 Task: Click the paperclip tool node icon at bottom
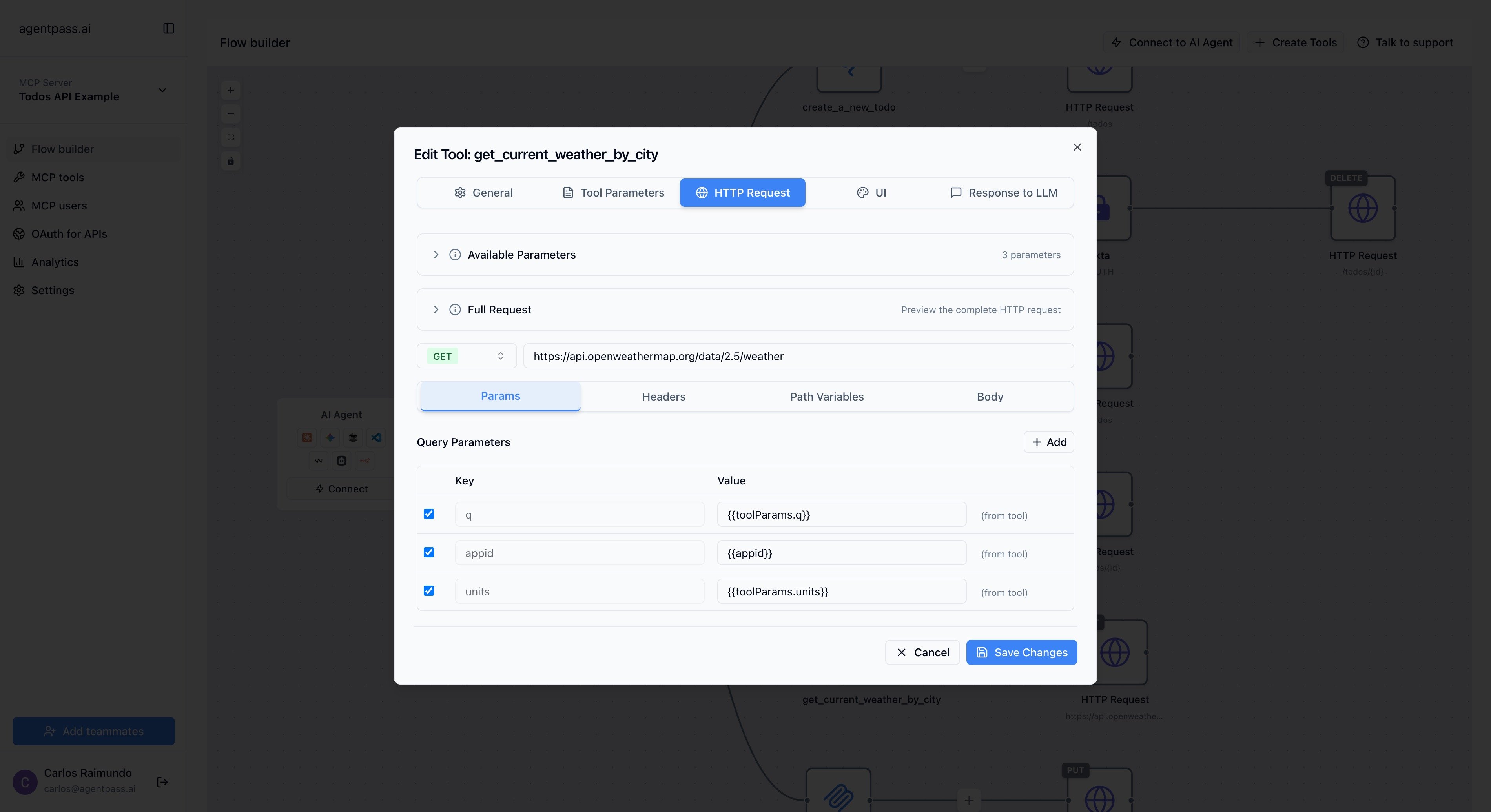[x=839, y=797]
